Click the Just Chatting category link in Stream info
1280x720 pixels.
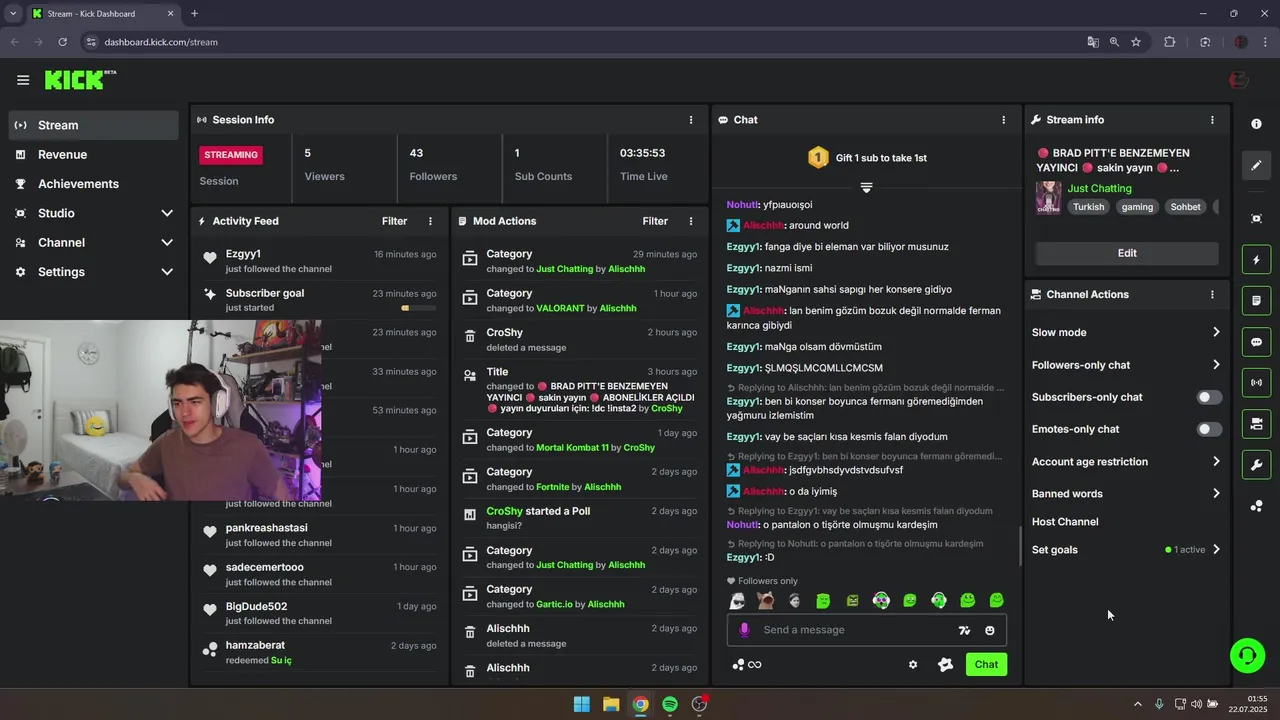(x=1099, y=188)
